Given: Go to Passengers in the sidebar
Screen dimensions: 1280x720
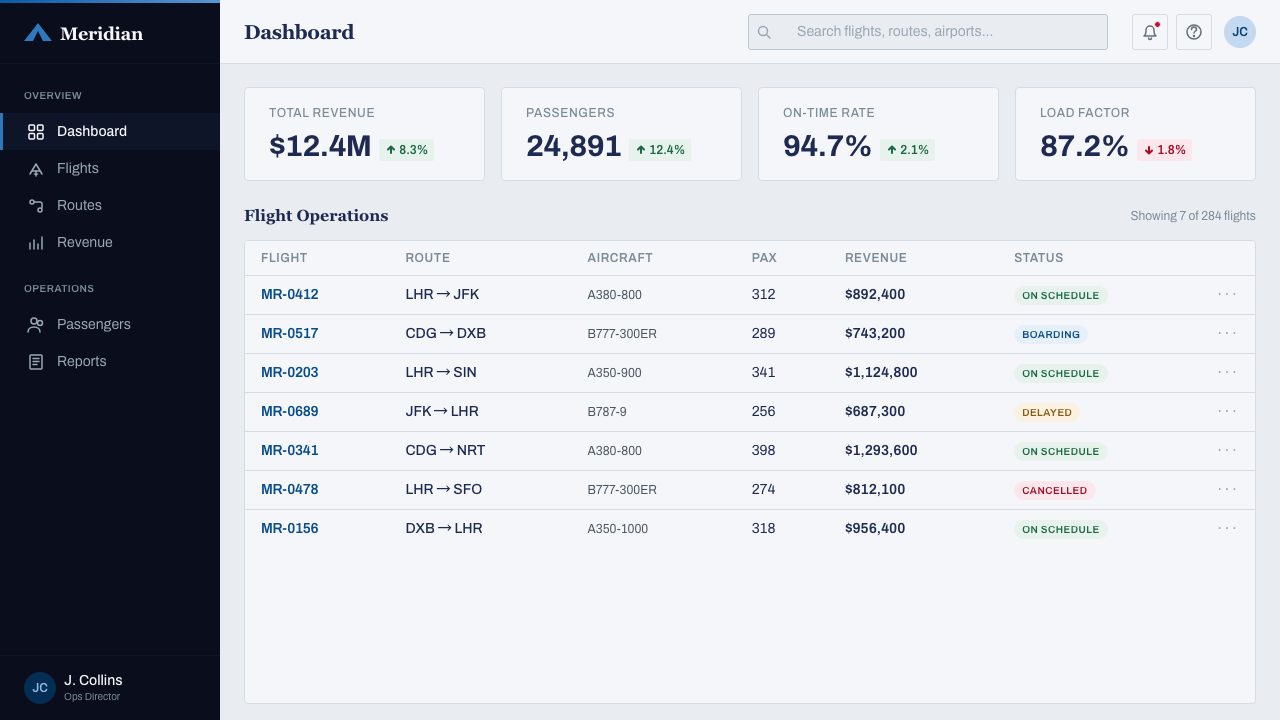Looking at the screenshot, I should tap(110, 324).
